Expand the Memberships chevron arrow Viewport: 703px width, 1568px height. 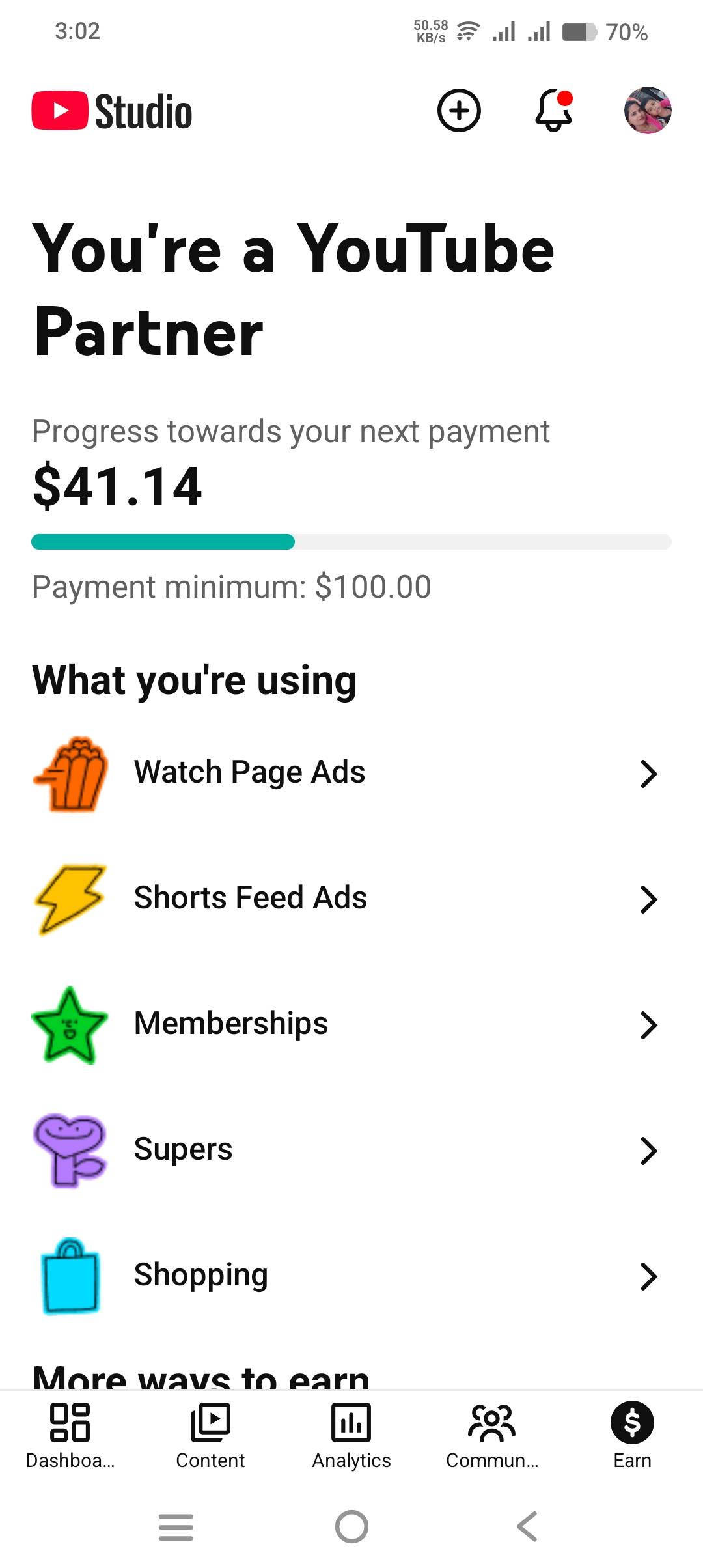(648, 1025)
